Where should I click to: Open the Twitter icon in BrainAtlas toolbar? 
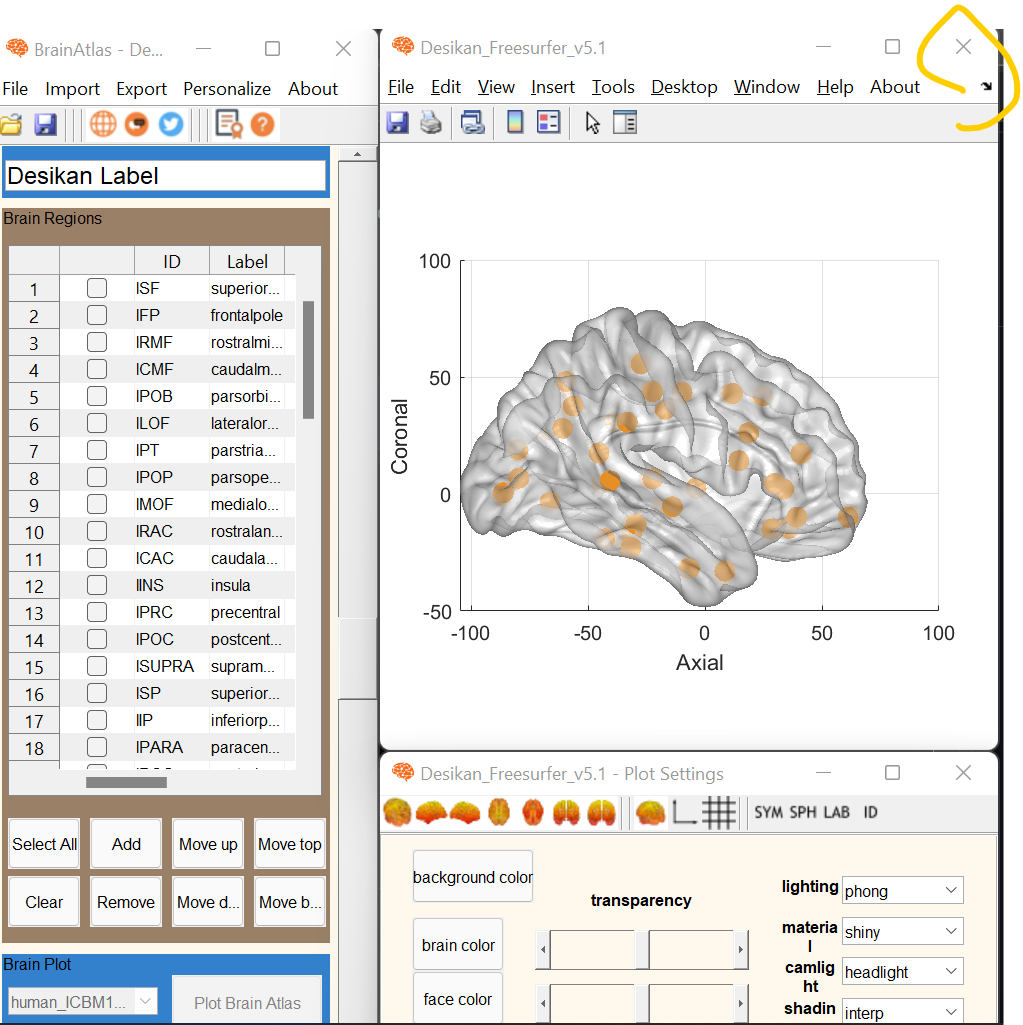click(x=170, y=124)
